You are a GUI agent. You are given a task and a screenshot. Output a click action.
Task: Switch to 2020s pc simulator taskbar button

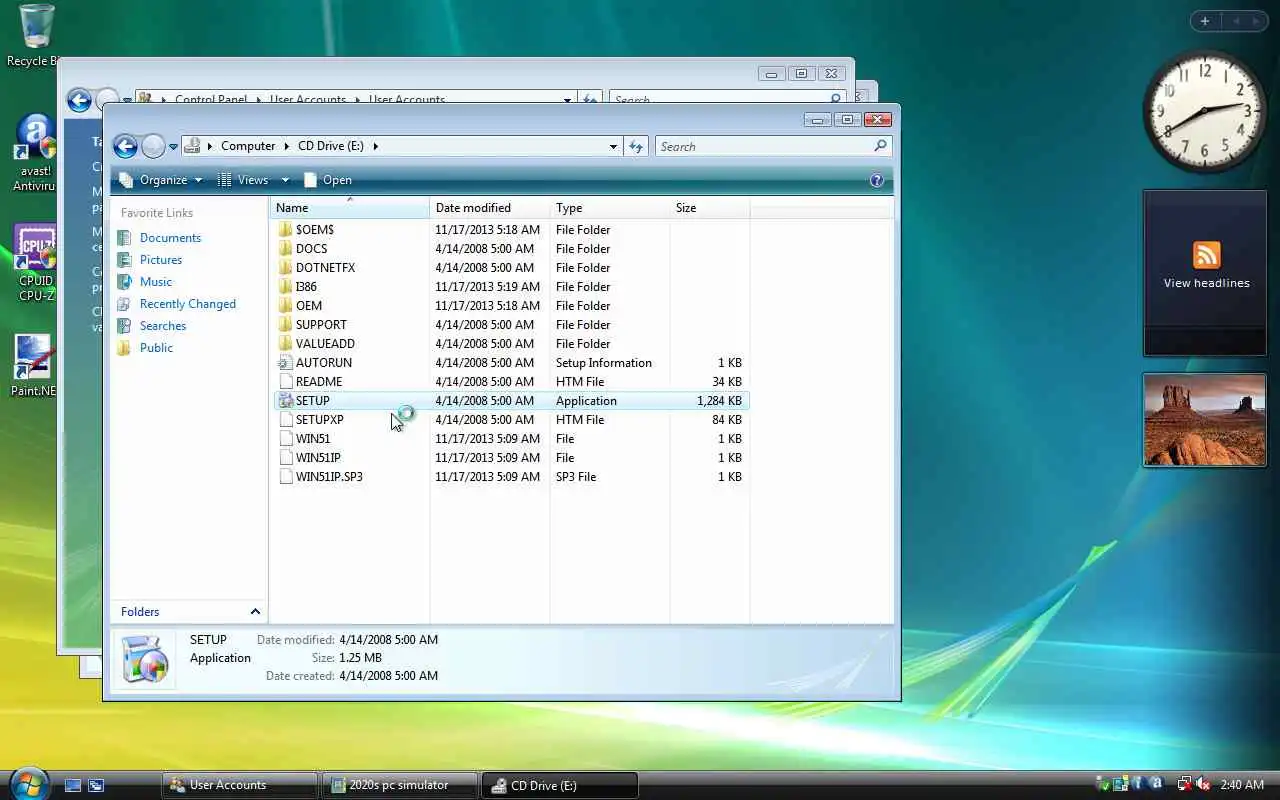pos(400,785)
